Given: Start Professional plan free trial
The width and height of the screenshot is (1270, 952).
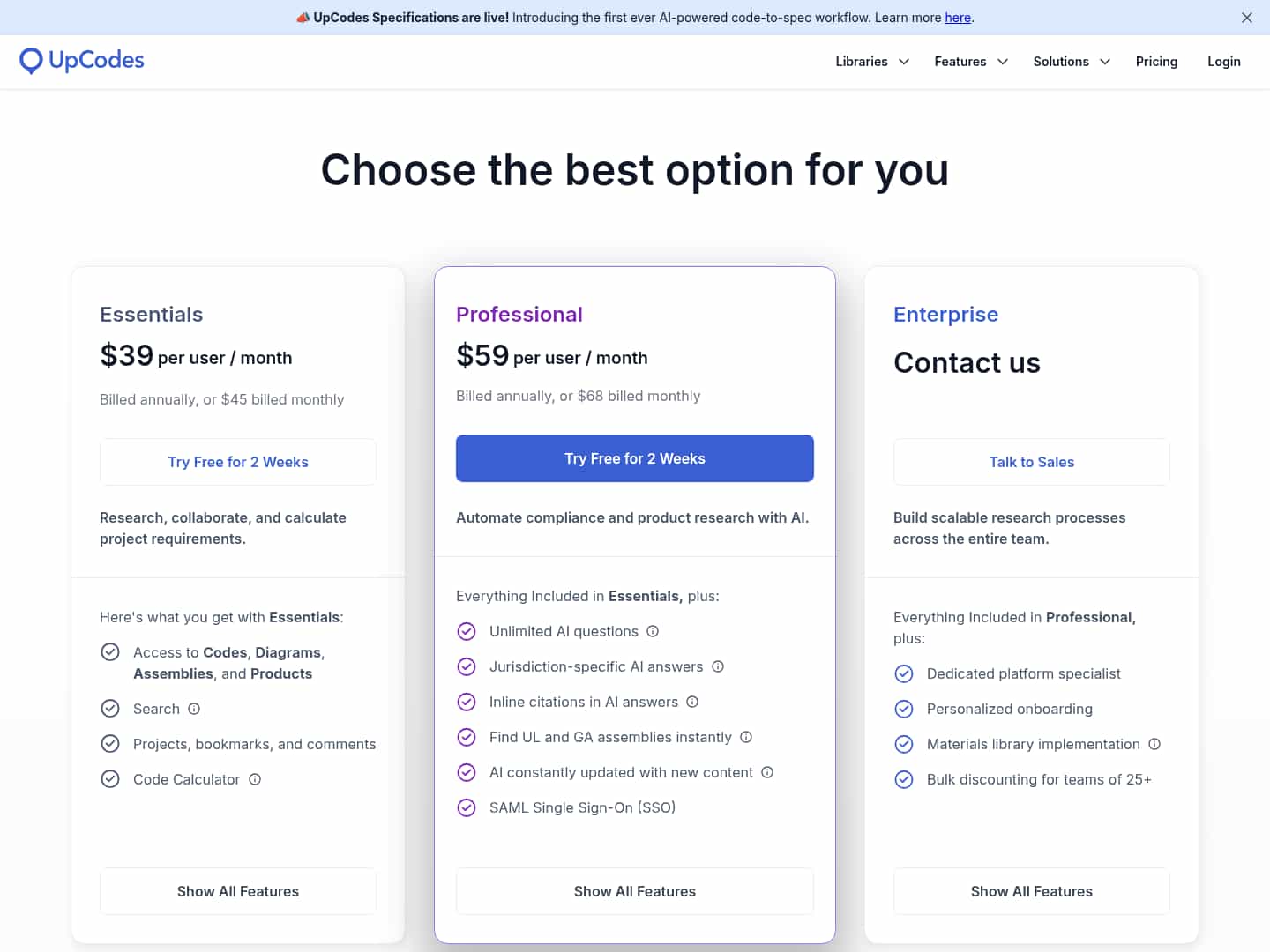Looking at the screenshot, I should [x=635, y=458].
